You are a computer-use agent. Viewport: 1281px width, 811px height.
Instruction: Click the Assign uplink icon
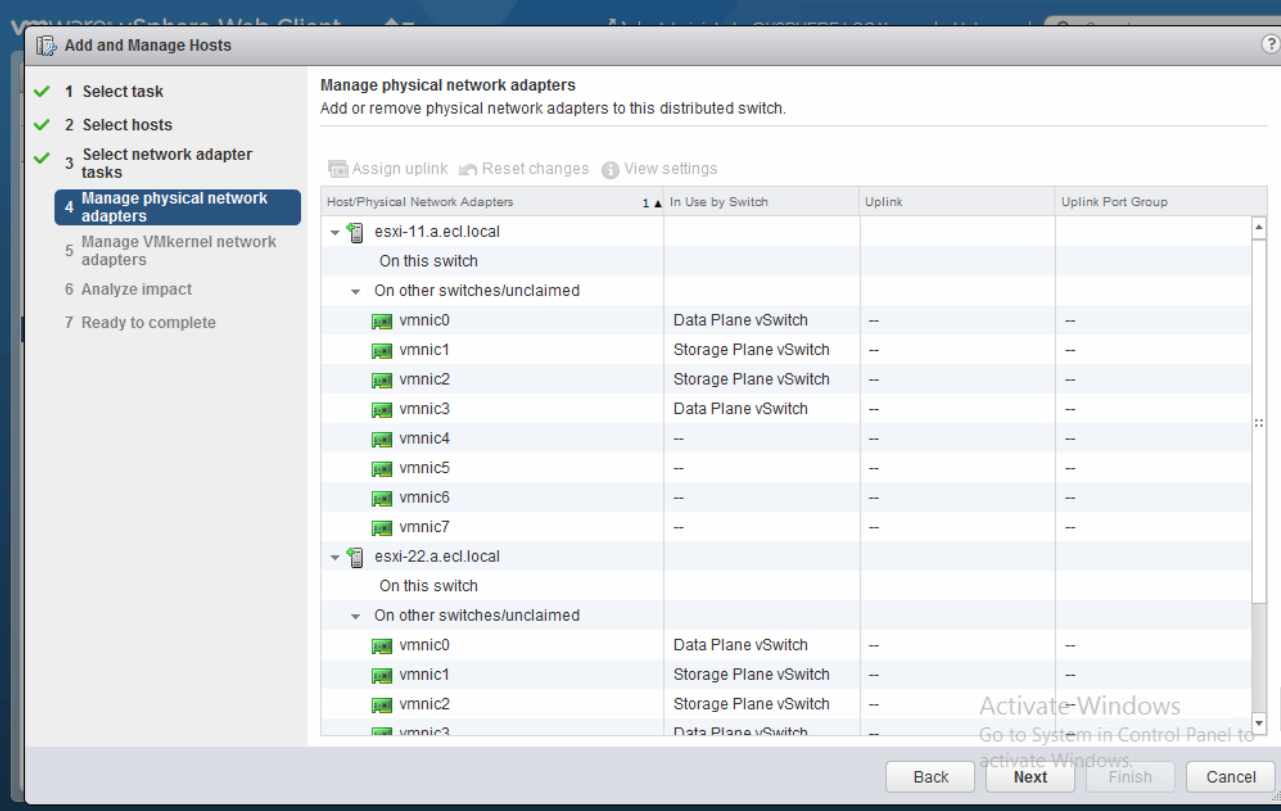338,169
